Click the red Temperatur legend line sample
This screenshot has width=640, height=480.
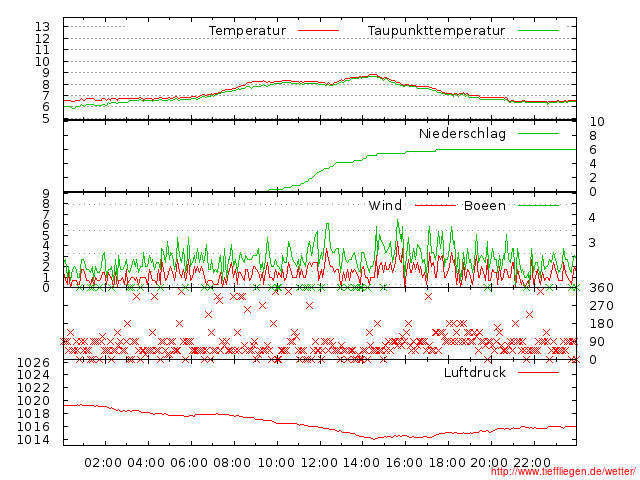point(318,31)
